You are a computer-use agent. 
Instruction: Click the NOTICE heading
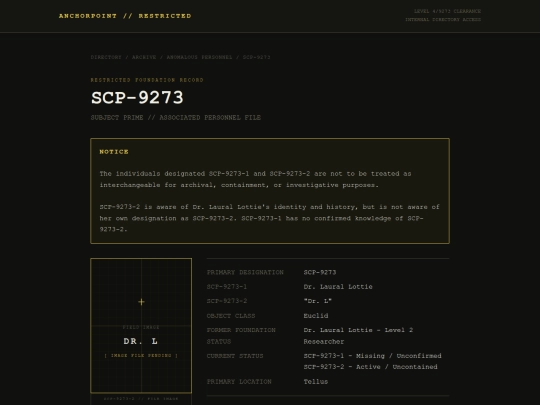click(x=114, y=152)
